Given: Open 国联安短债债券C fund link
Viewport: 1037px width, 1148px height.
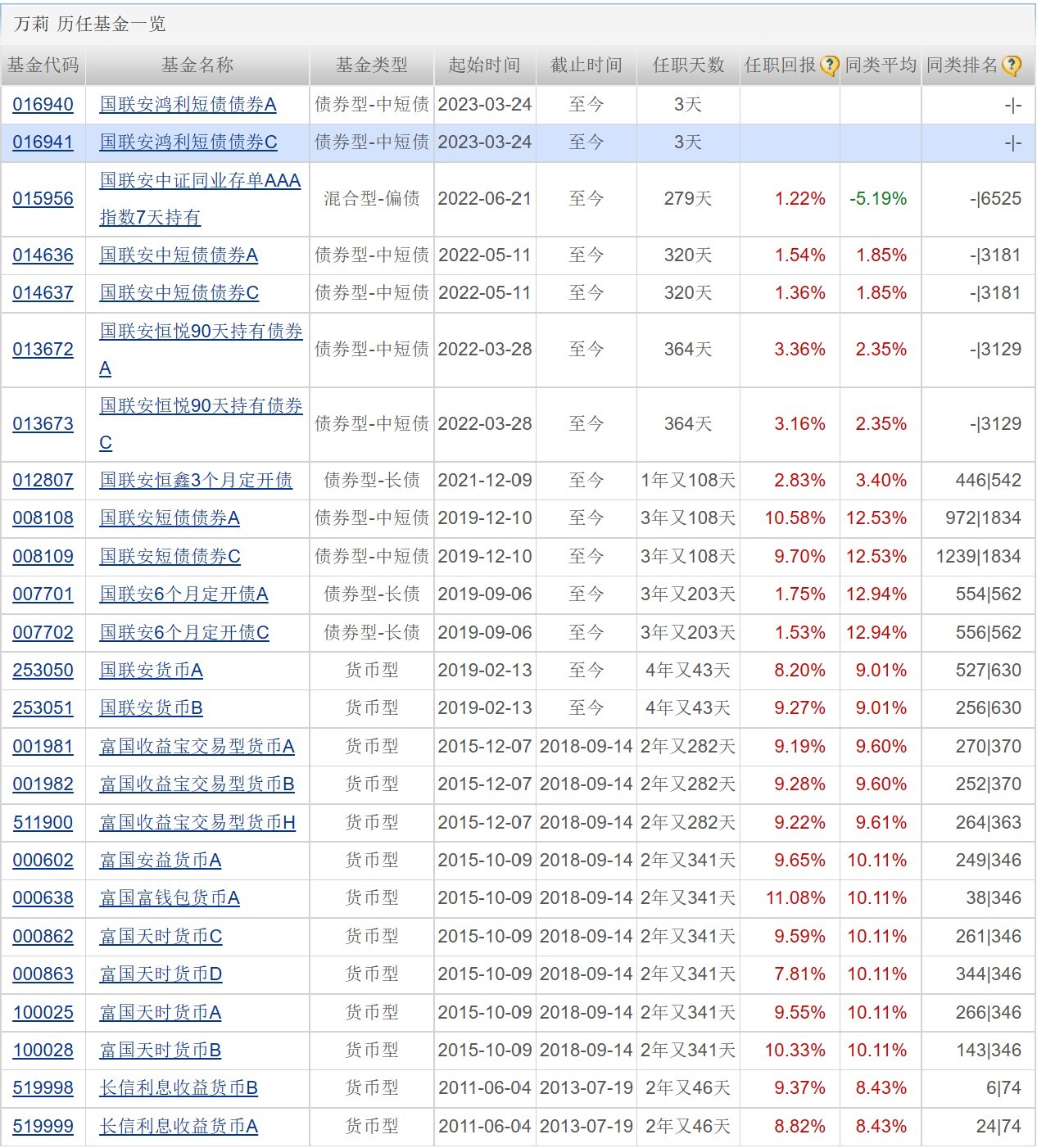Looking at the screenshot, I should [x=170, y=557].
